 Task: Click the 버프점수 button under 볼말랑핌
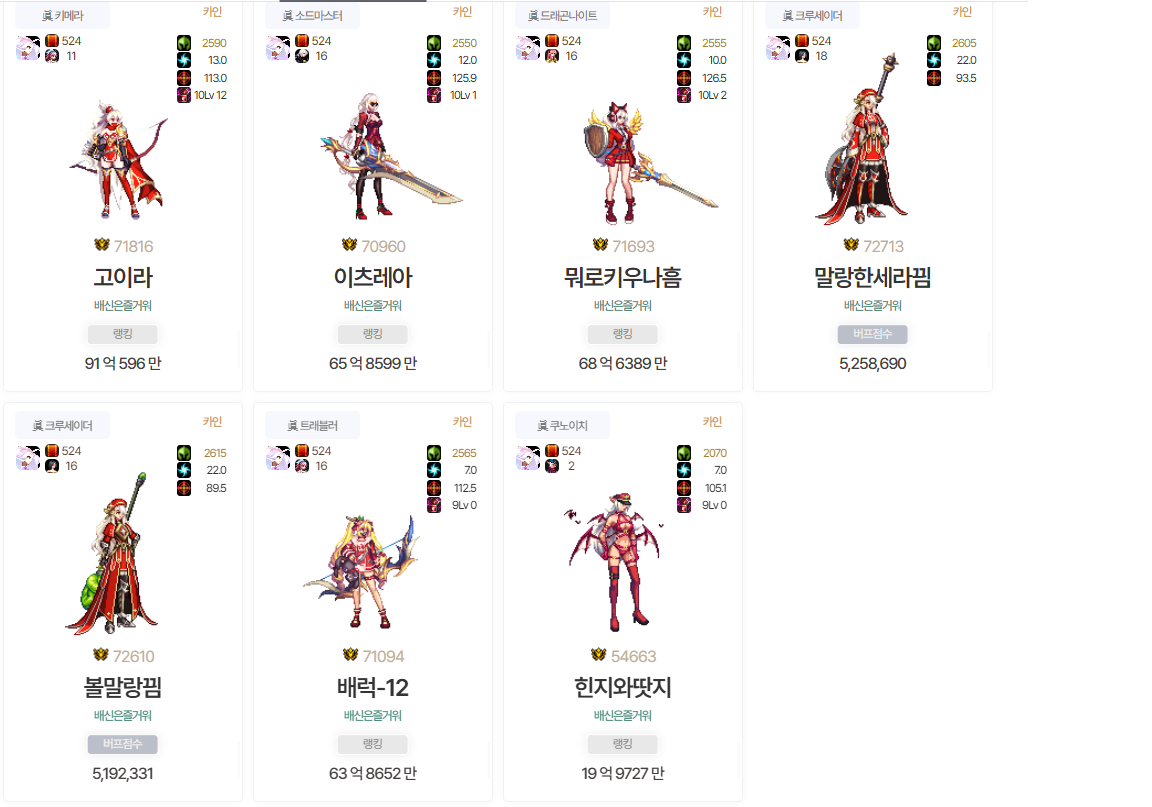click(123, 745)
